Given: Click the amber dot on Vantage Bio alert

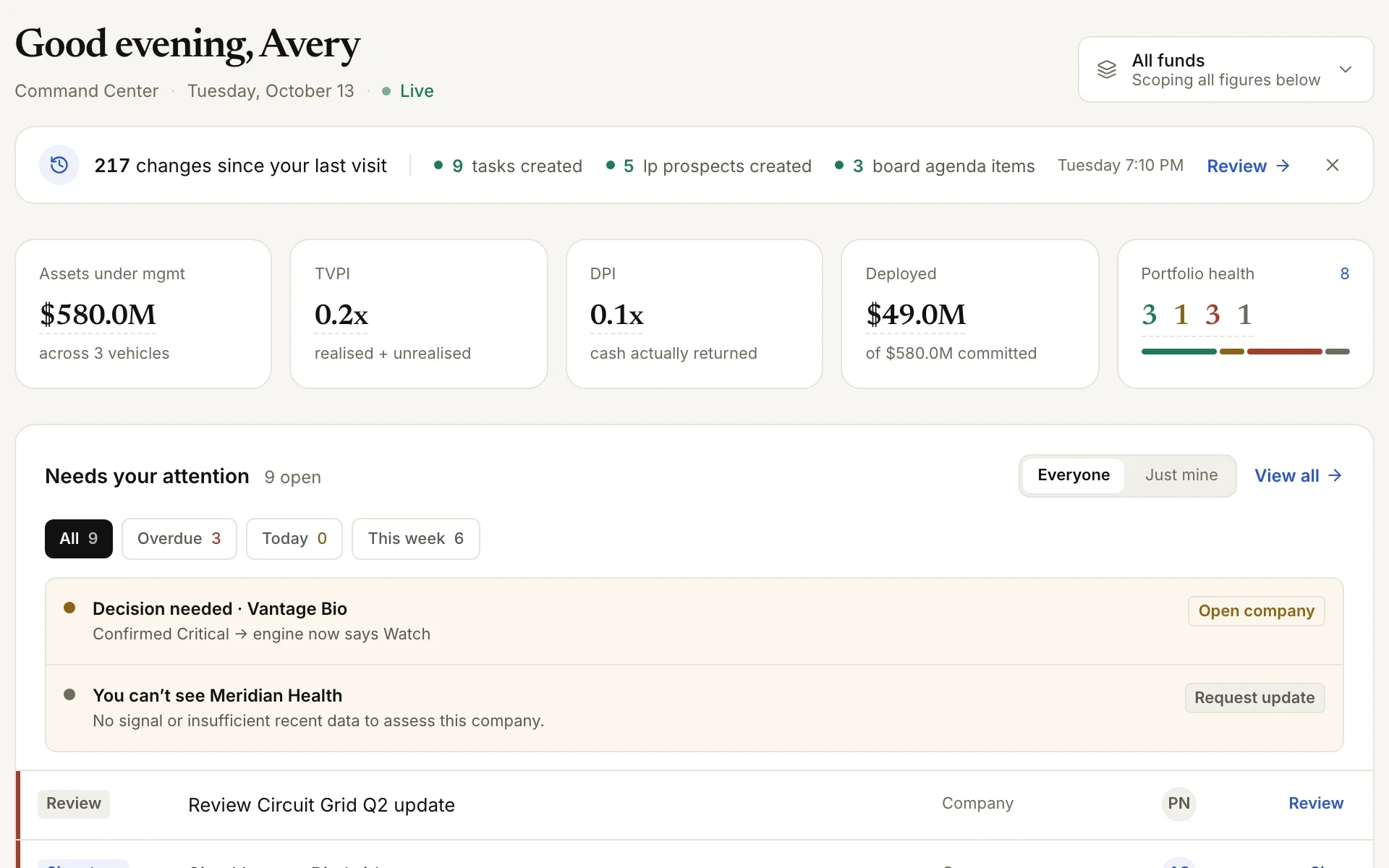Looking at the screenshot, I should tap(69, 608).
